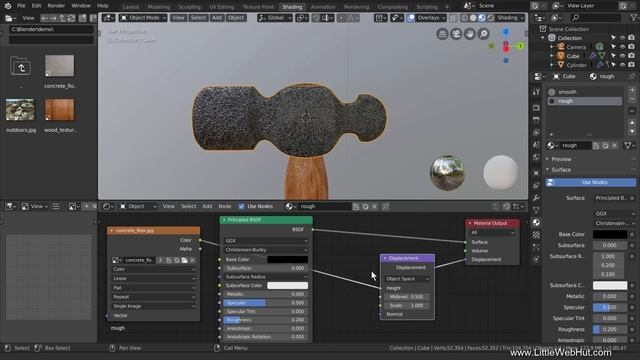The height and width of the screenshot is (360, 640).
Task: Click the Use Nodes button in properties
Action: coord(591,182)
